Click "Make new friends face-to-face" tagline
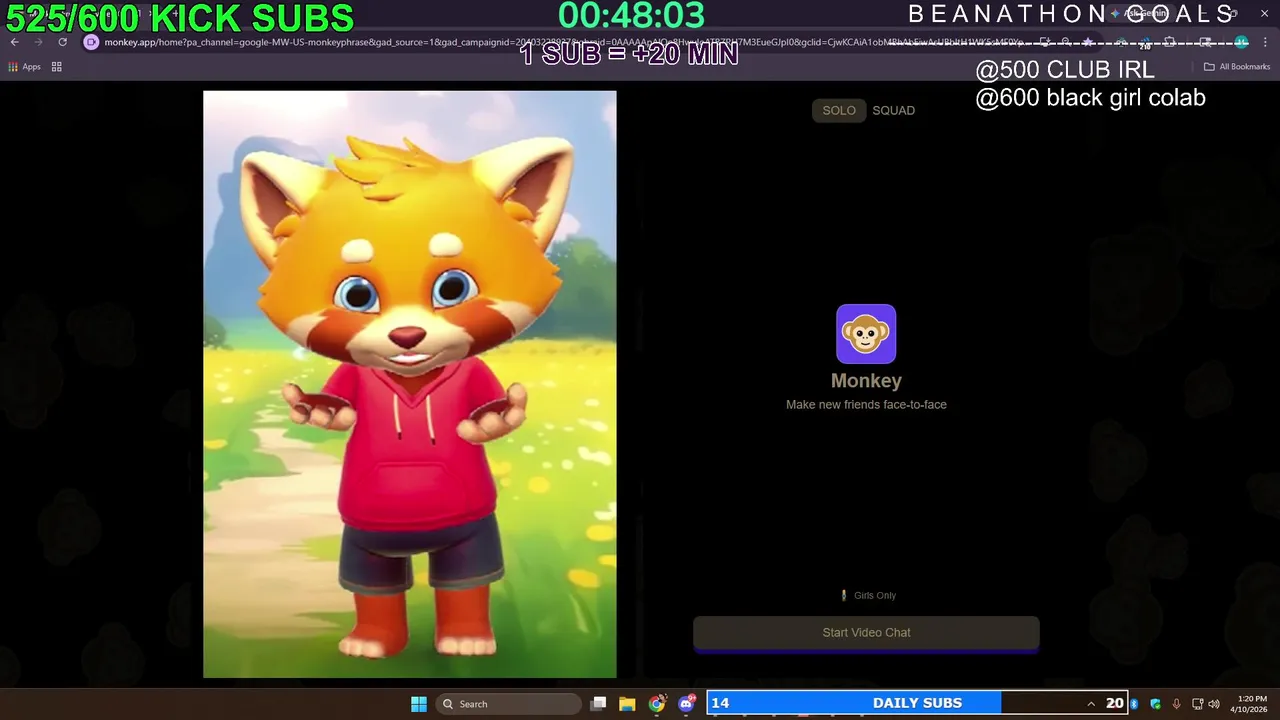Screen dimensions: 1280x720 tap(866, 405)
